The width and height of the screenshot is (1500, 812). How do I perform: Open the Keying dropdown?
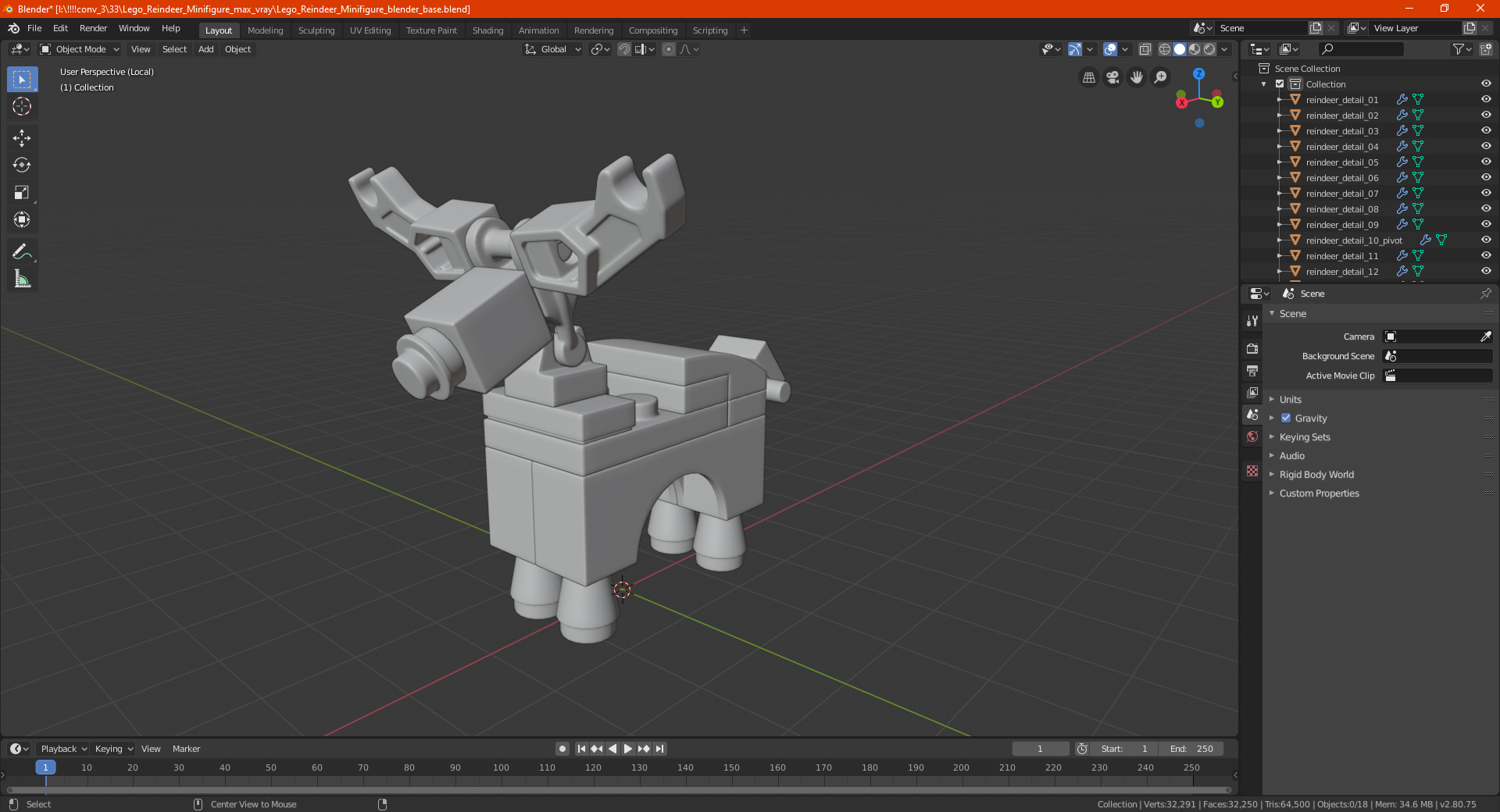pos(114,749)
